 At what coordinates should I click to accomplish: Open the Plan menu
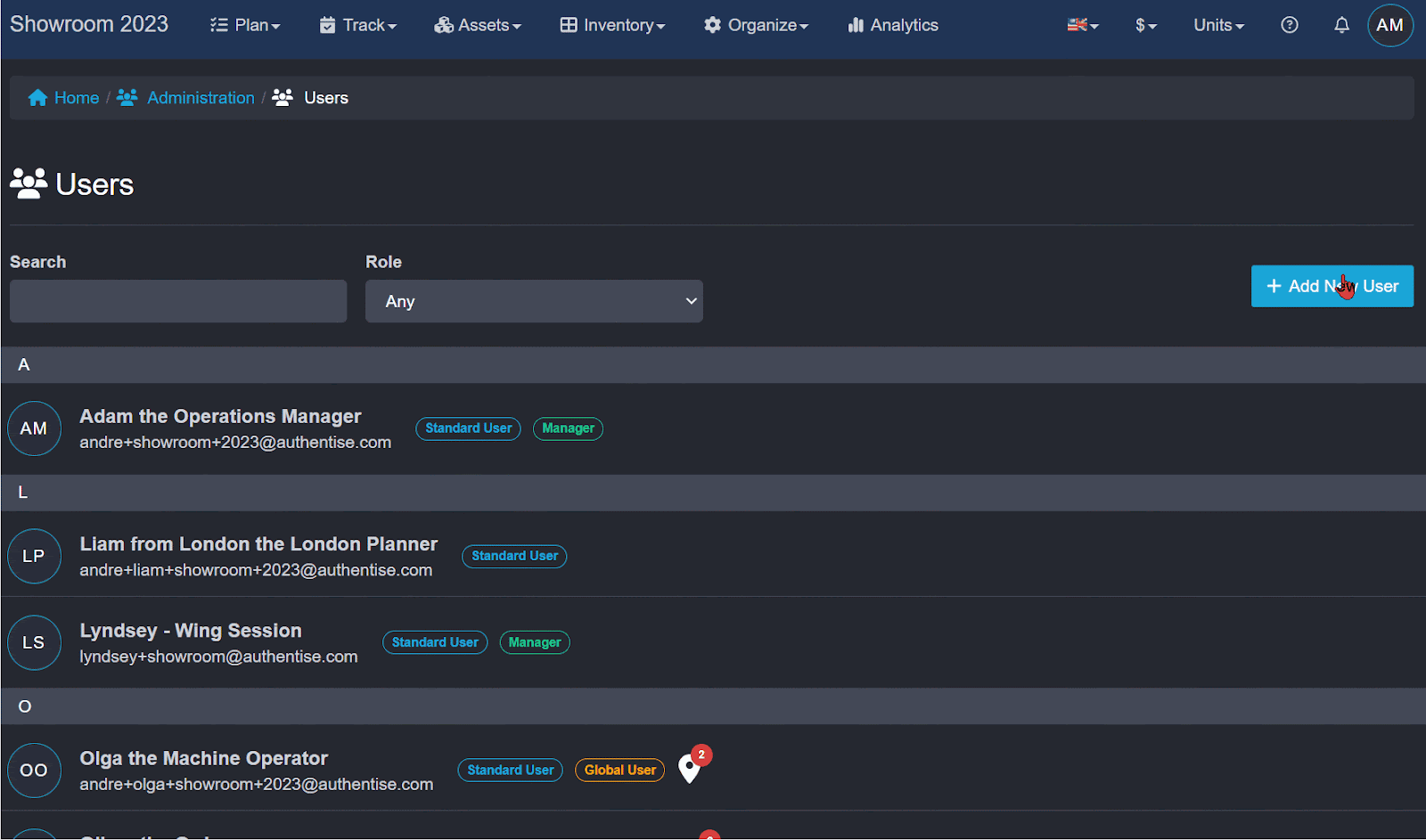pyautogui.click(x=245, y=25)
